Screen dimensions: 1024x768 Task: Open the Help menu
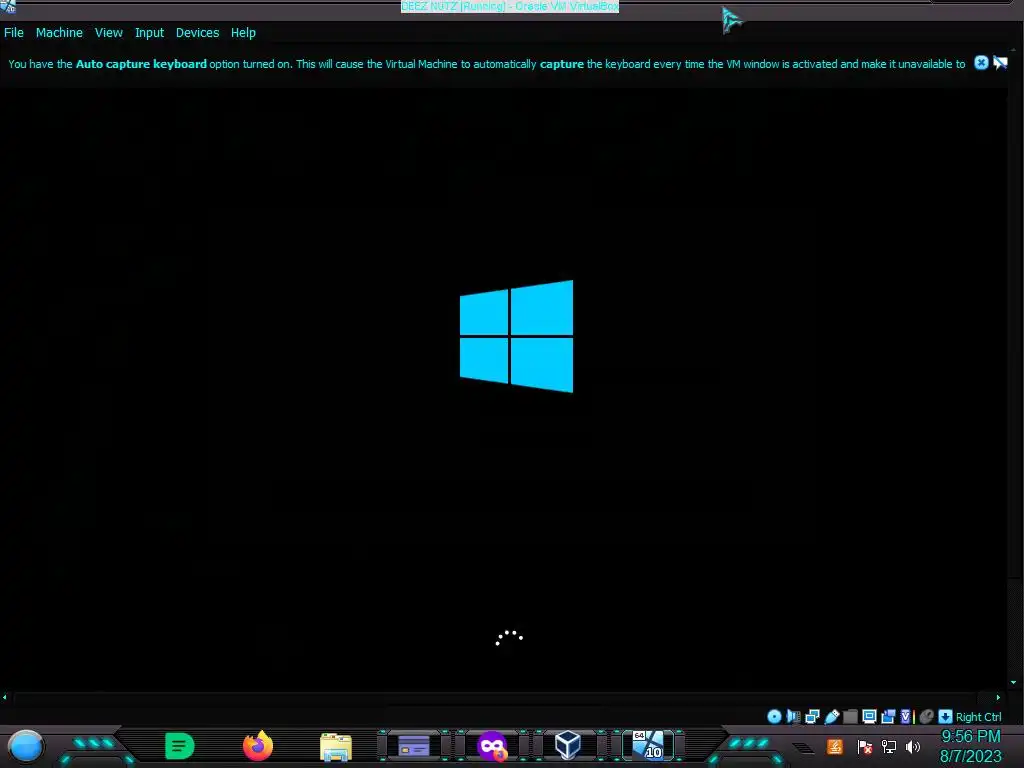click(x=243, y=33)
